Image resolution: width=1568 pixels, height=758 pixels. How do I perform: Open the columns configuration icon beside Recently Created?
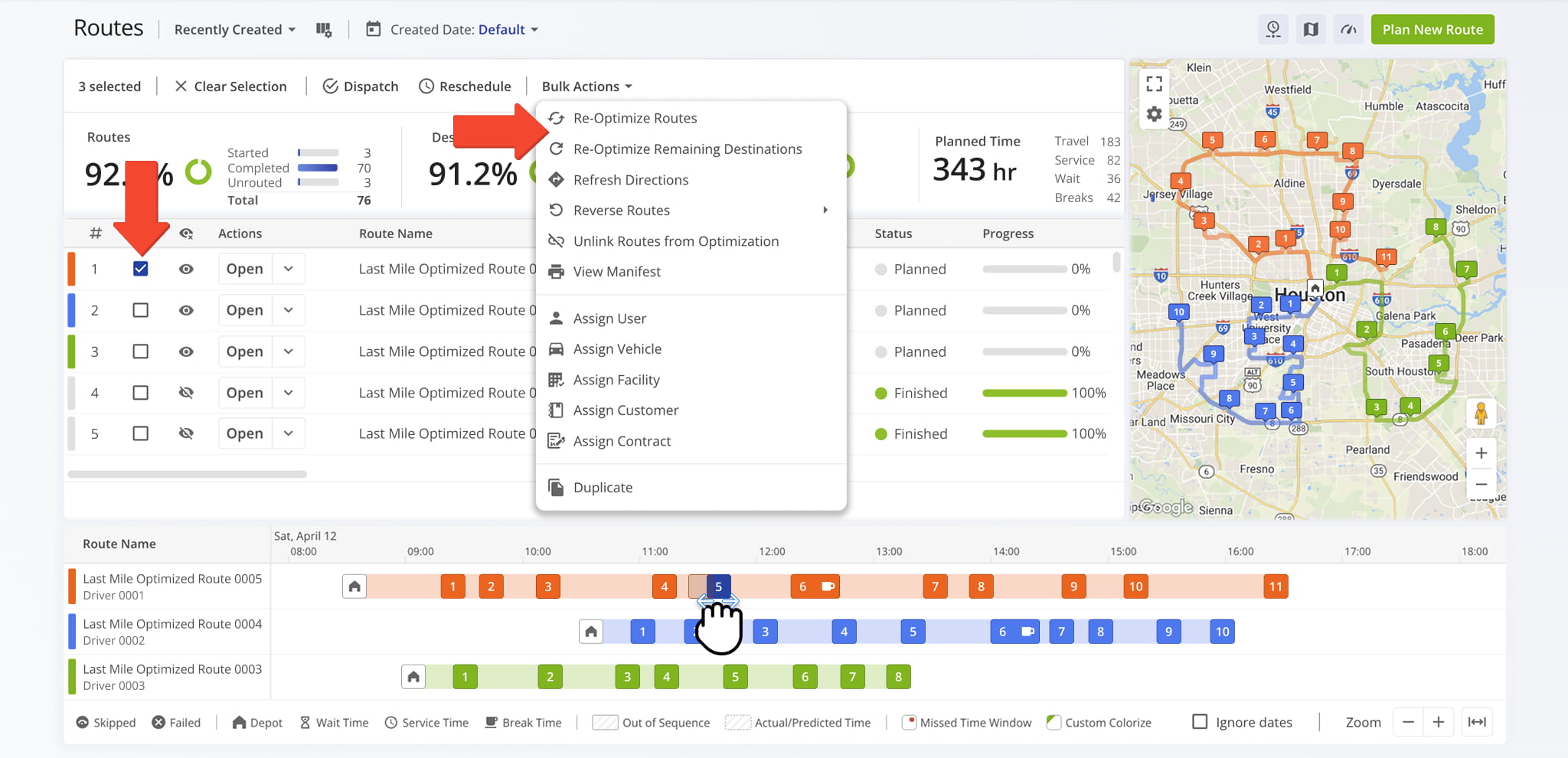[x=324, y=28]
